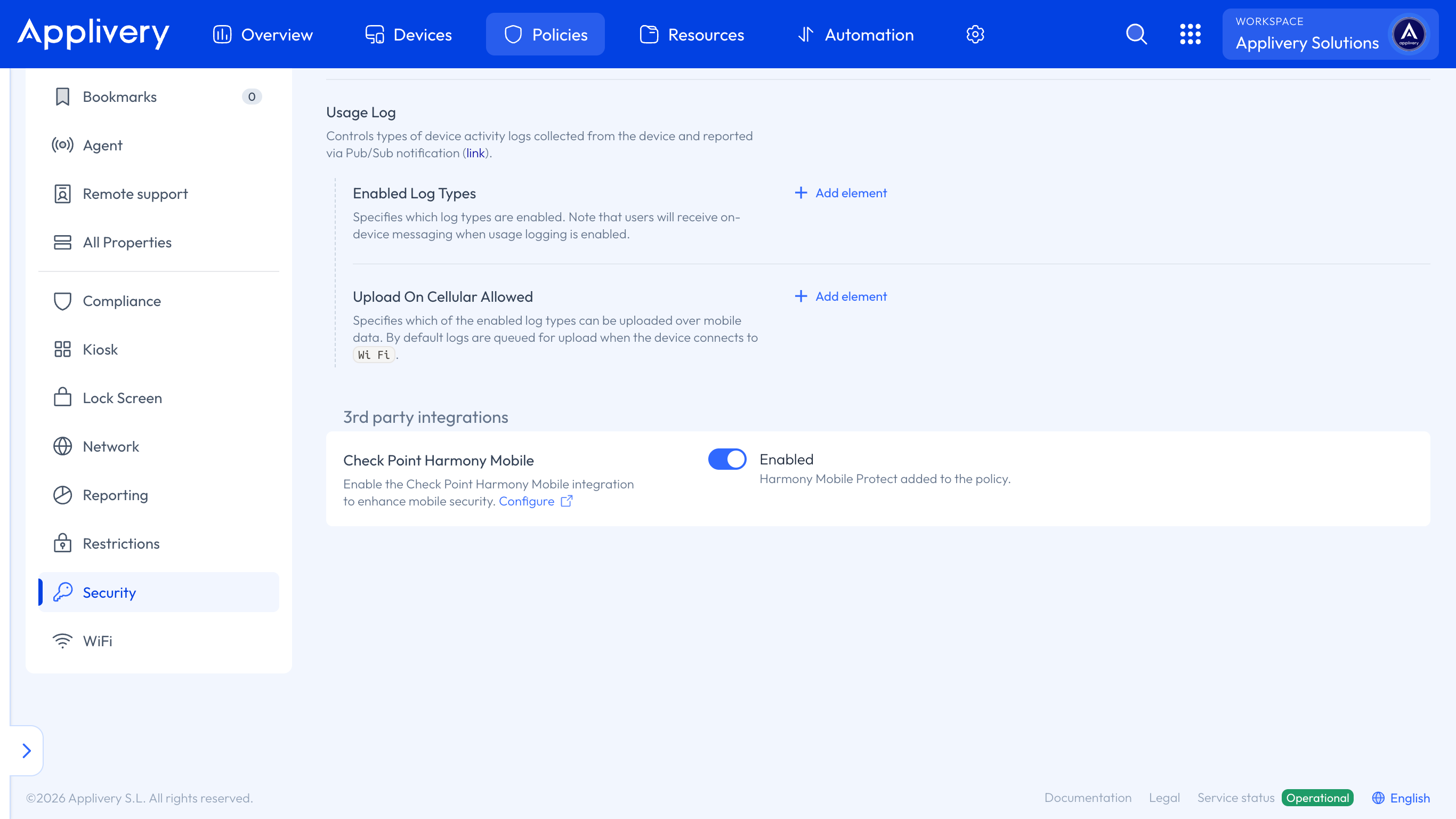Select the Compliance shield icon in the sidebar

(63, 301)
